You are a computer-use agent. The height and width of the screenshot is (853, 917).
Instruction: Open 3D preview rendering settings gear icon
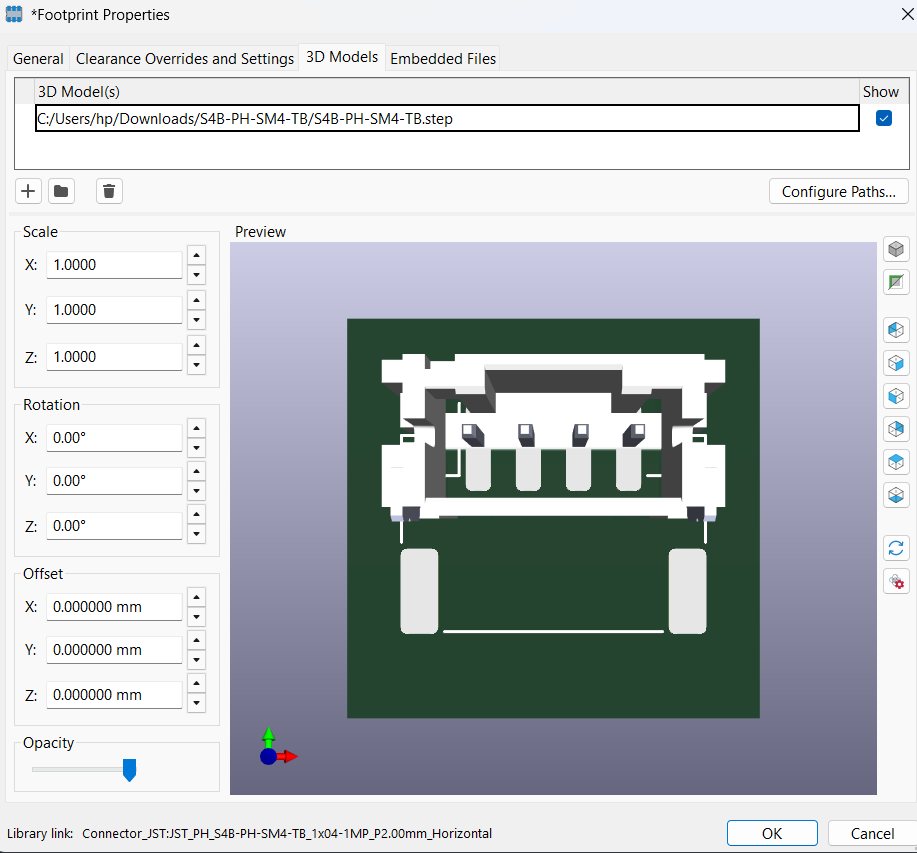895,581
